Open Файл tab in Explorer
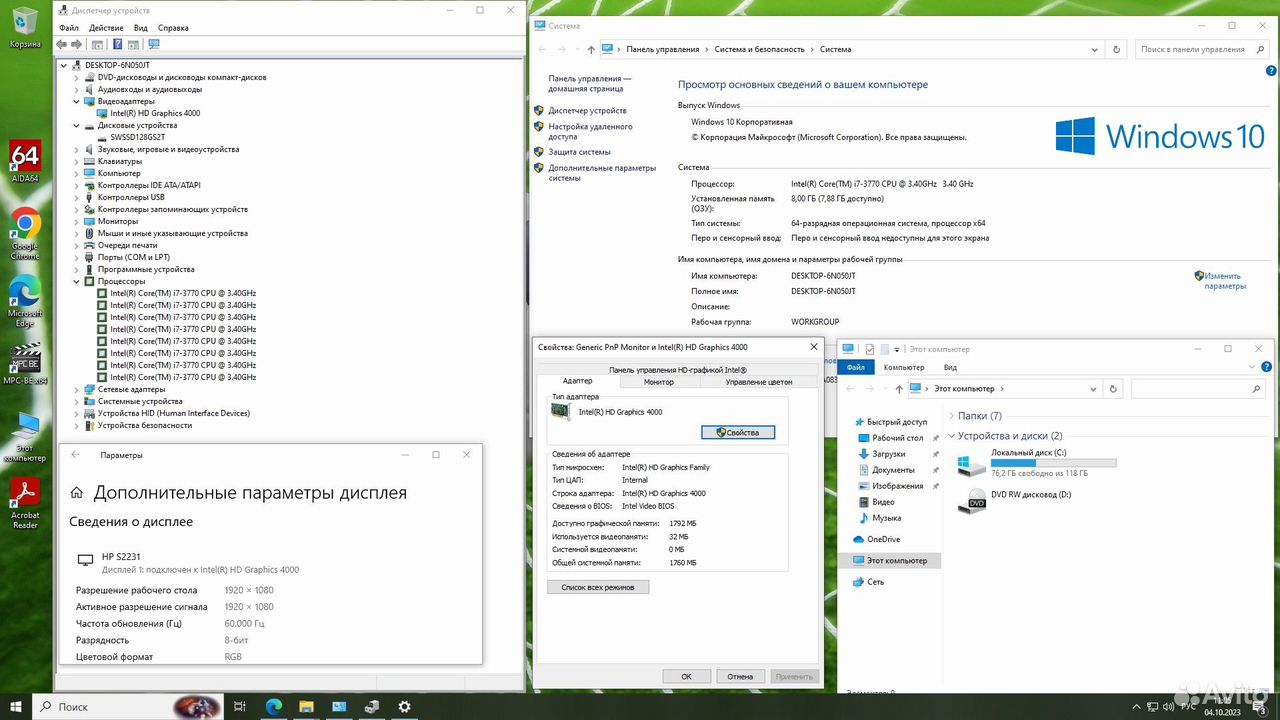Image resolution: width=1280 pixels, height=720 pixels. click(855, 367)
